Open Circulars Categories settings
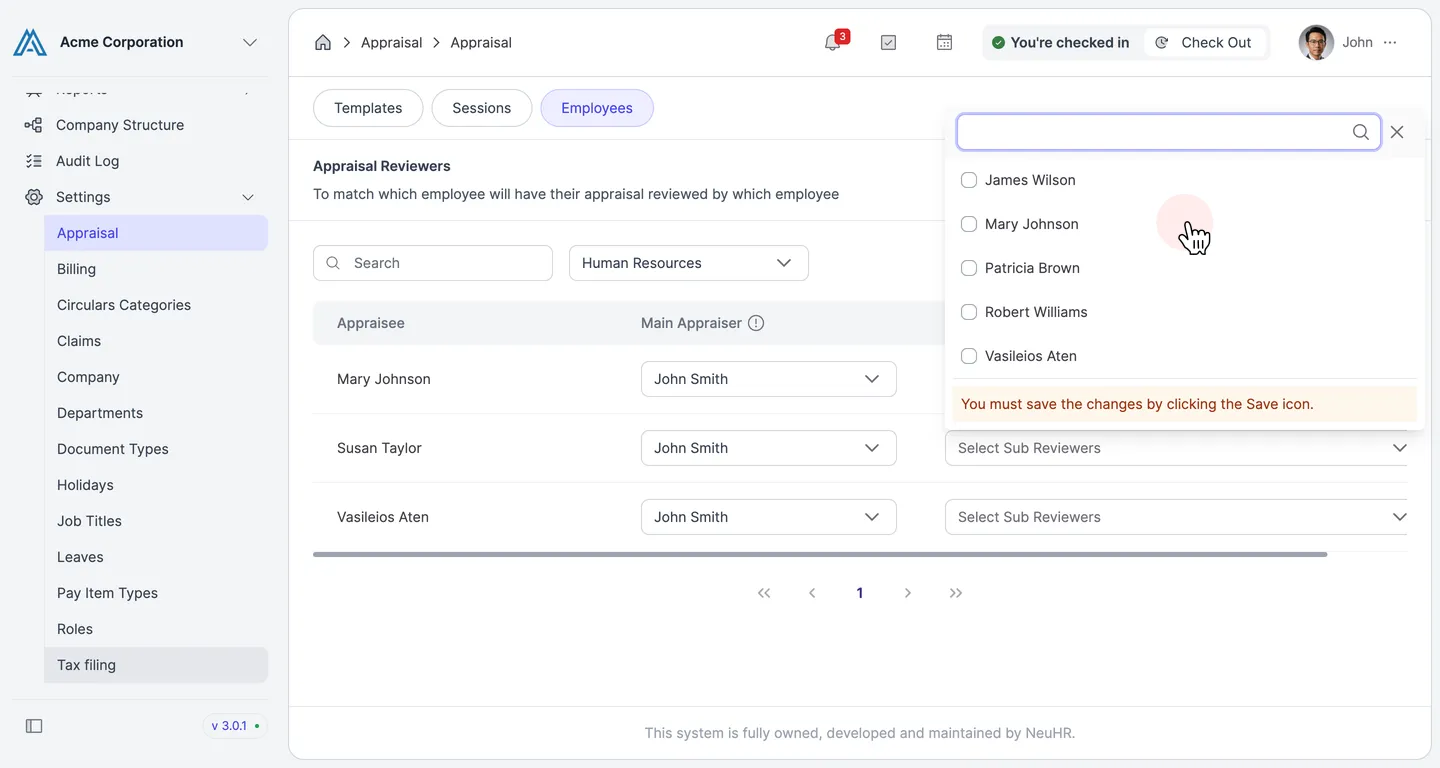Image resolution: width=1440 pixels, height=768 pixels. 156,305
